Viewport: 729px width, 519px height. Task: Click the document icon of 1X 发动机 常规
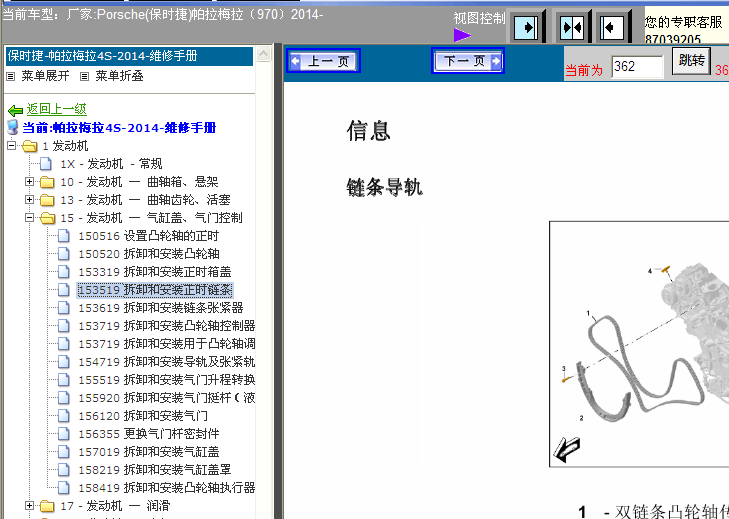point(46,164)
